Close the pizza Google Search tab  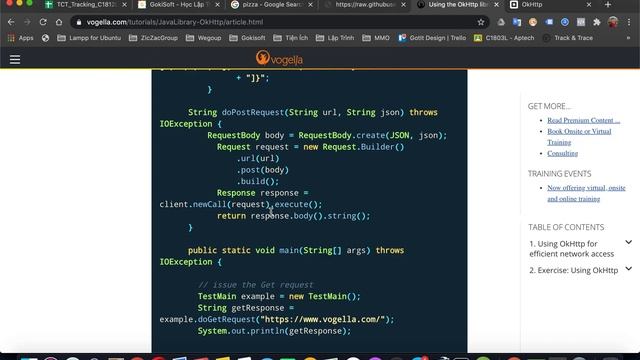point(311,4)
